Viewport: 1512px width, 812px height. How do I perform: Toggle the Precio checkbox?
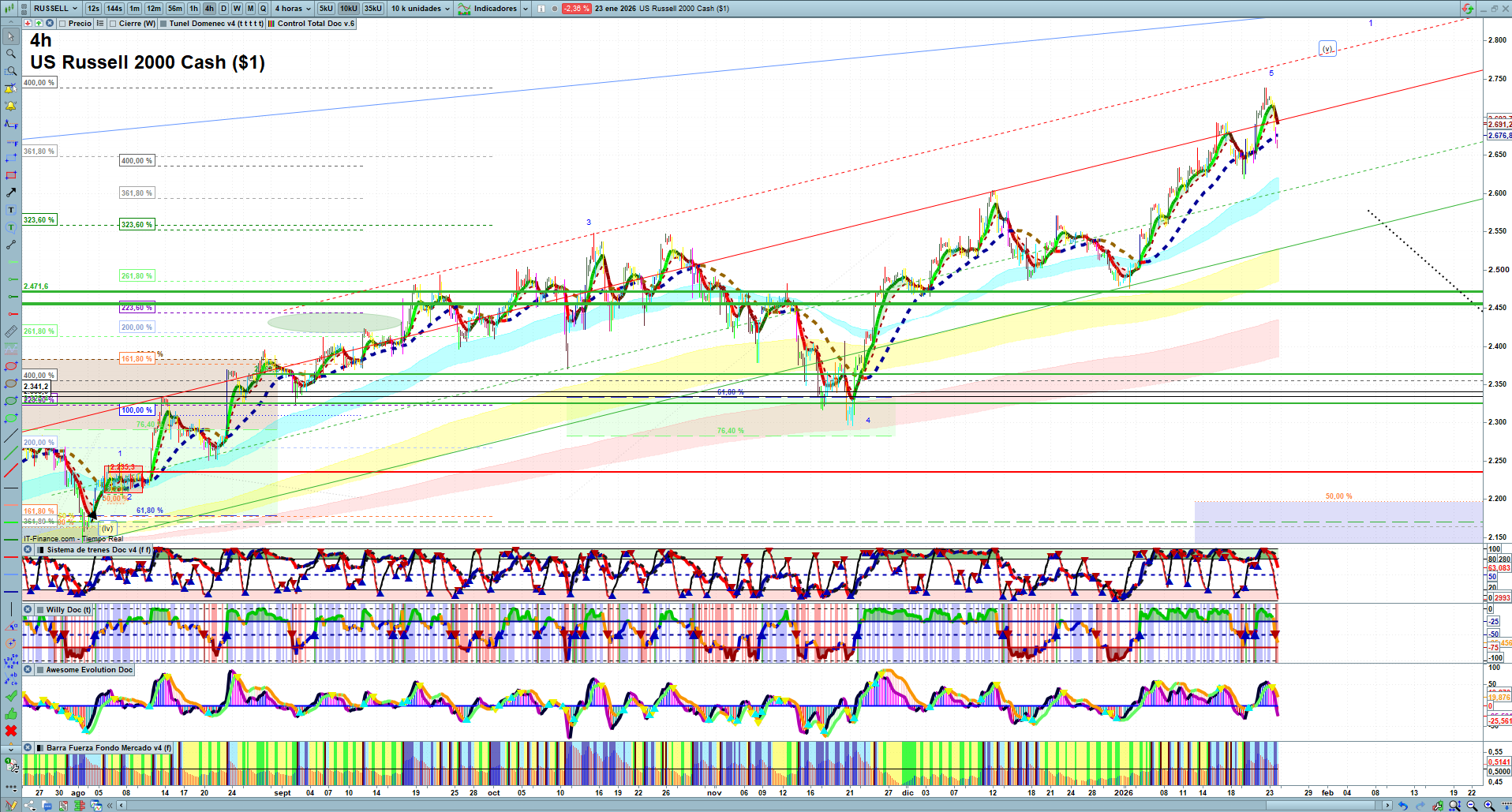click(63, 24)
